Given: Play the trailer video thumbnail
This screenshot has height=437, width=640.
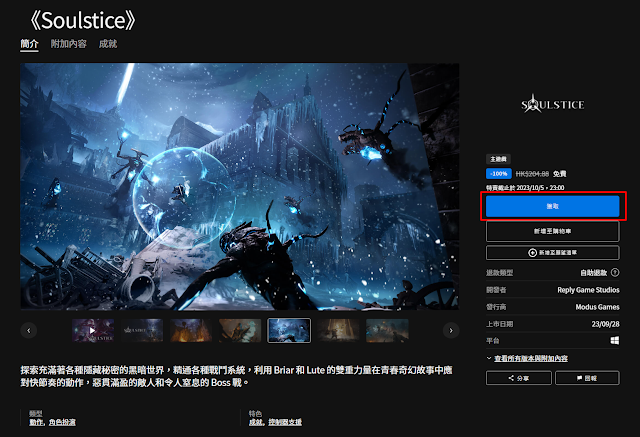Looking at the screenshot, I should (x=93, y=331).
